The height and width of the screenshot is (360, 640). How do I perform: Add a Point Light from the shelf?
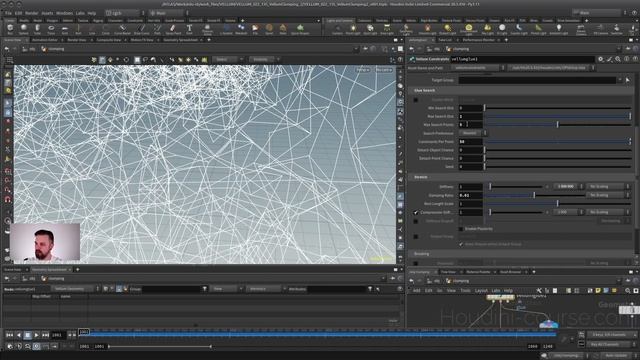pos(353,29)
